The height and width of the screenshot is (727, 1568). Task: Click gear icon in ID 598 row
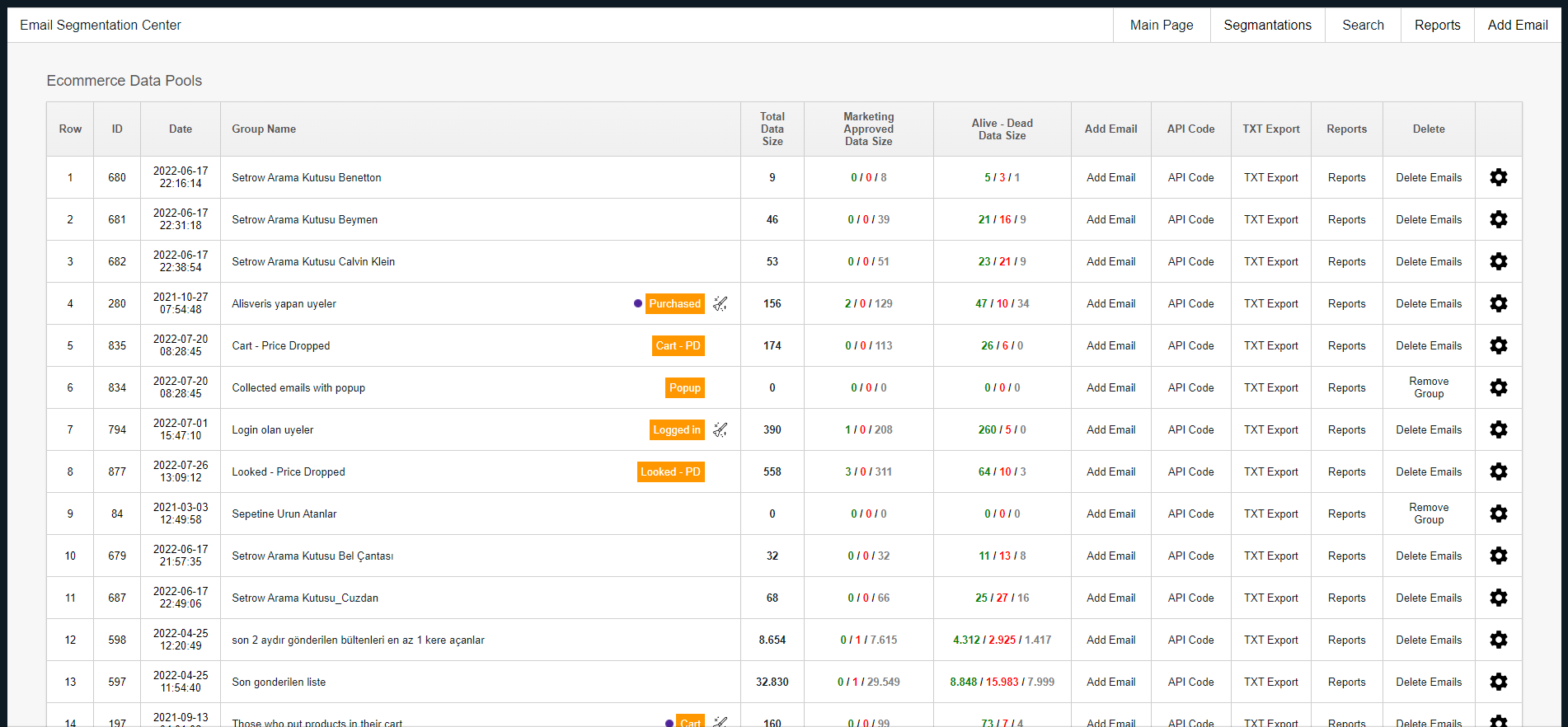click(1499, 640)
